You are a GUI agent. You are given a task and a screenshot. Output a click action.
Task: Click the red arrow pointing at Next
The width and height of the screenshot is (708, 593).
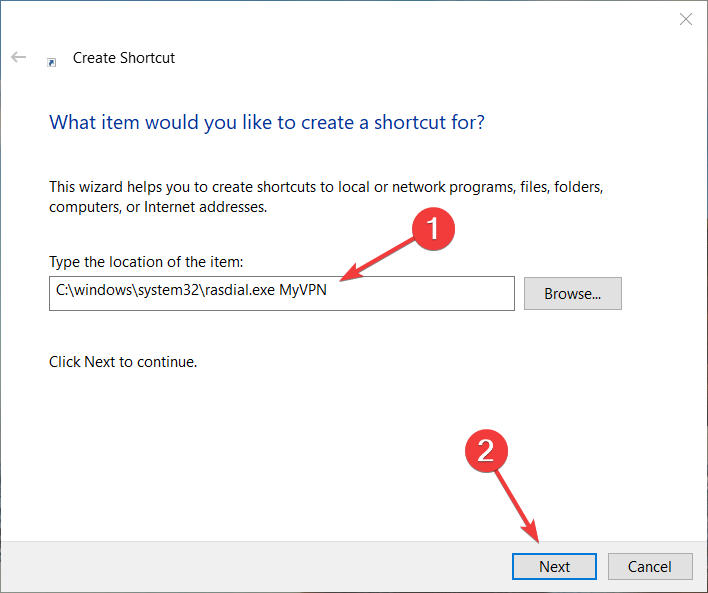tap(517, 506)
